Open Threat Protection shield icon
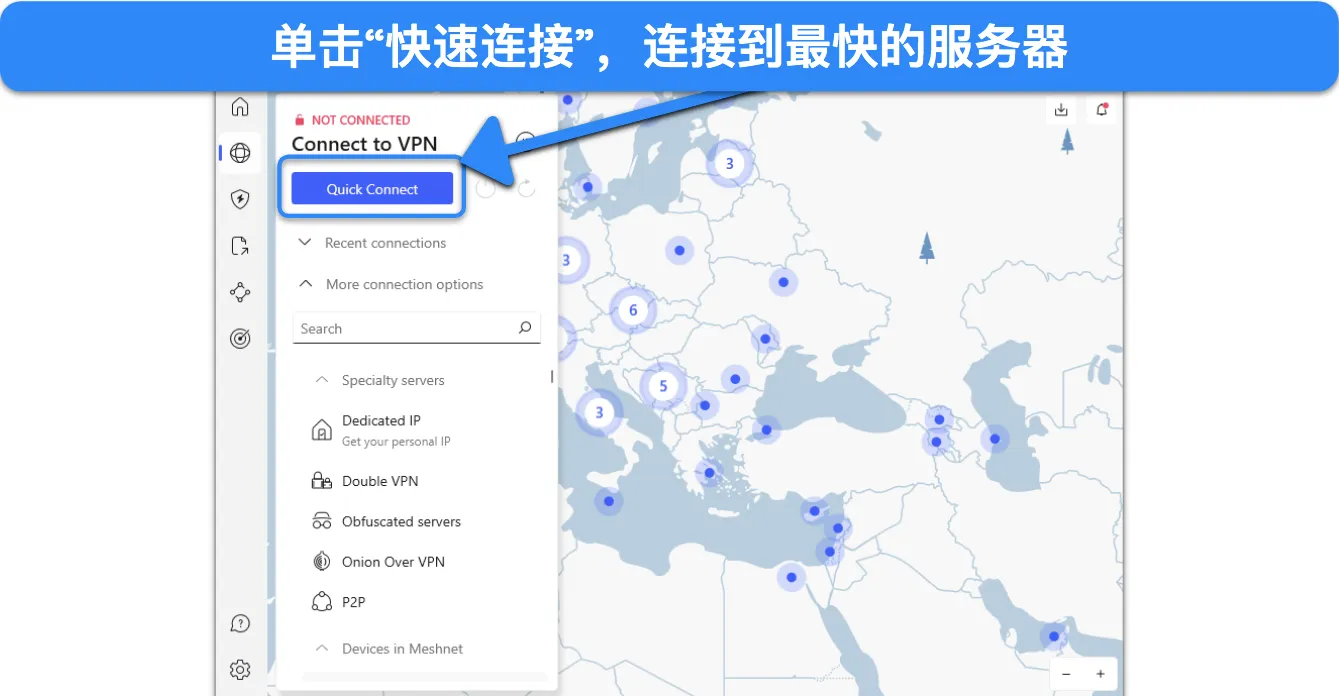 [240, 199]
